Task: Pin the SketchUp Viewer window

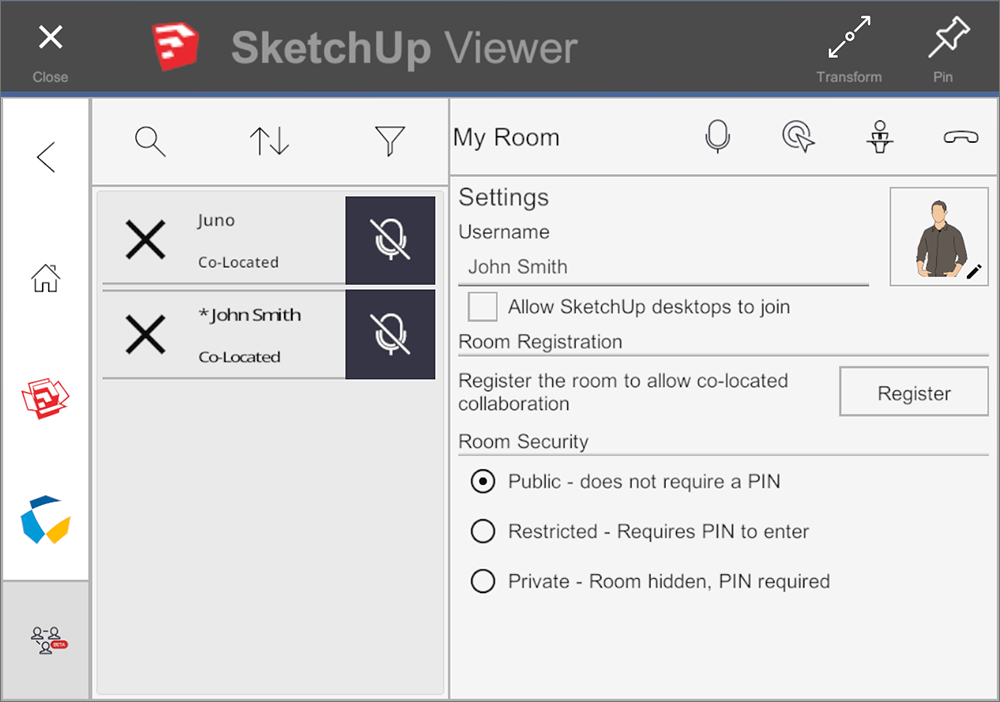Action: coord(947,50)
